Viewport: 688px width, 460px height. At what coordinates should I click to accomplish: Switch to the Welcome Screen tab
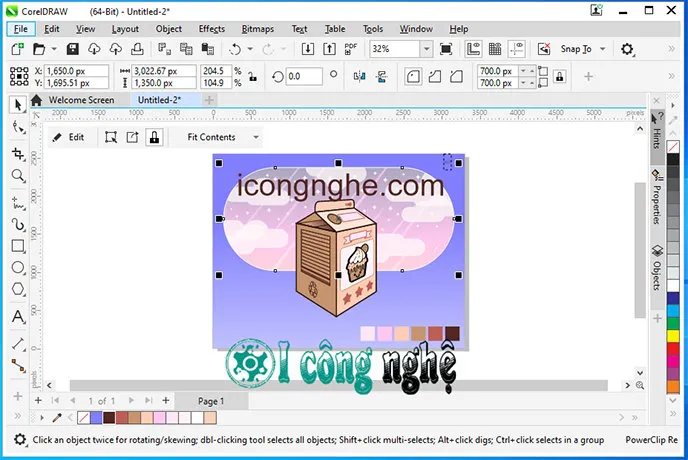[x=81, y=100]
